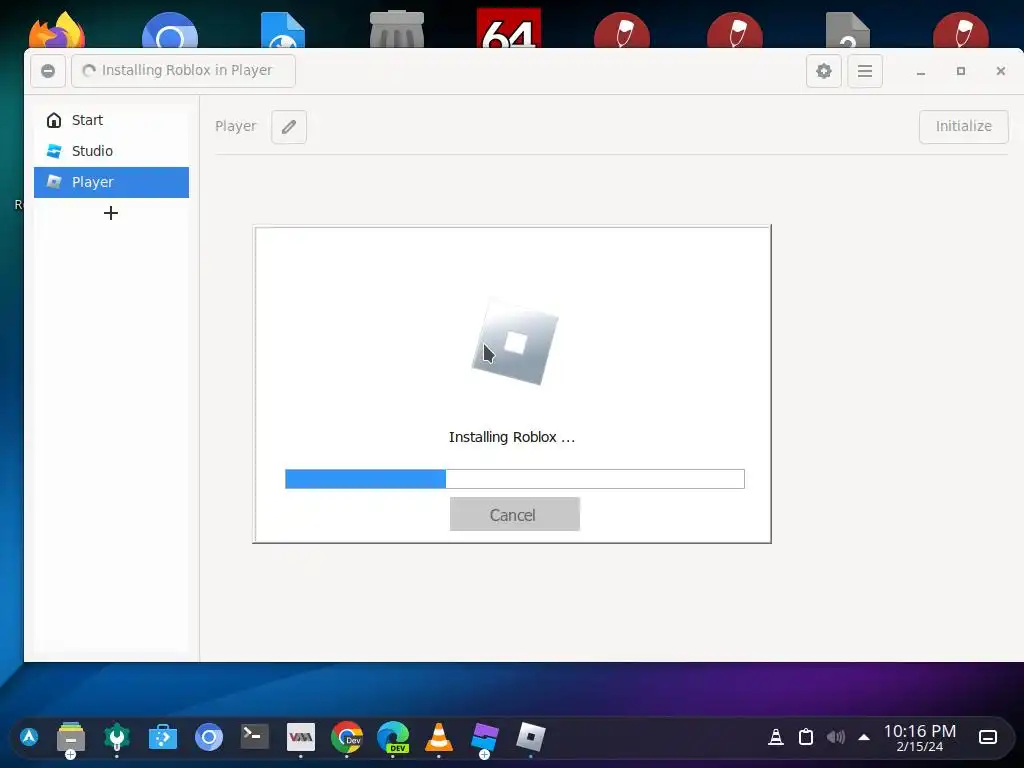Click the stop/cancel circular button in header
The height and width of the screenshot is (768, 1024).
[48, 71]
